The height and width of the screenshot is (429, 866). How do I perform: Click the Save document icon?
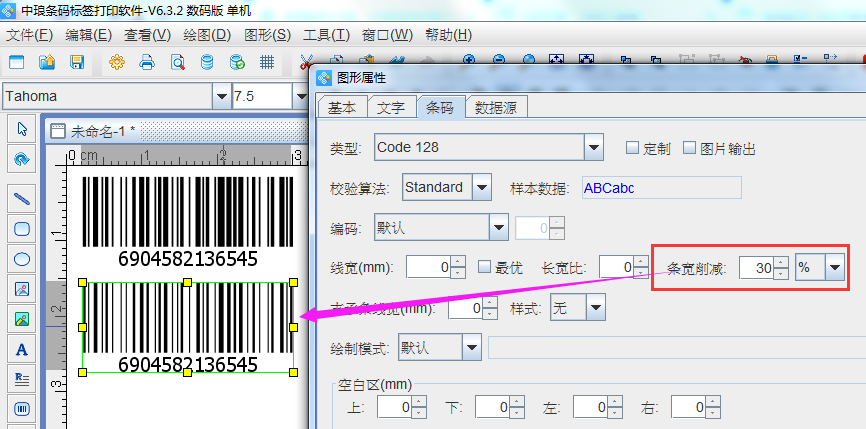point(77,62)
